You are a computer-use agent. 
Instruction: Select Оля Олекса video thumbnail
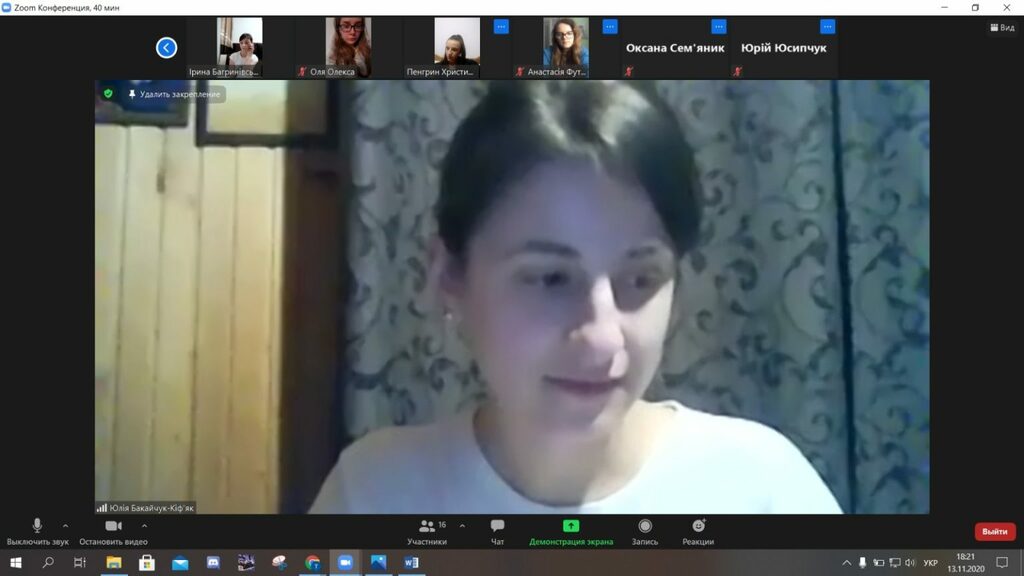(348, 47)
